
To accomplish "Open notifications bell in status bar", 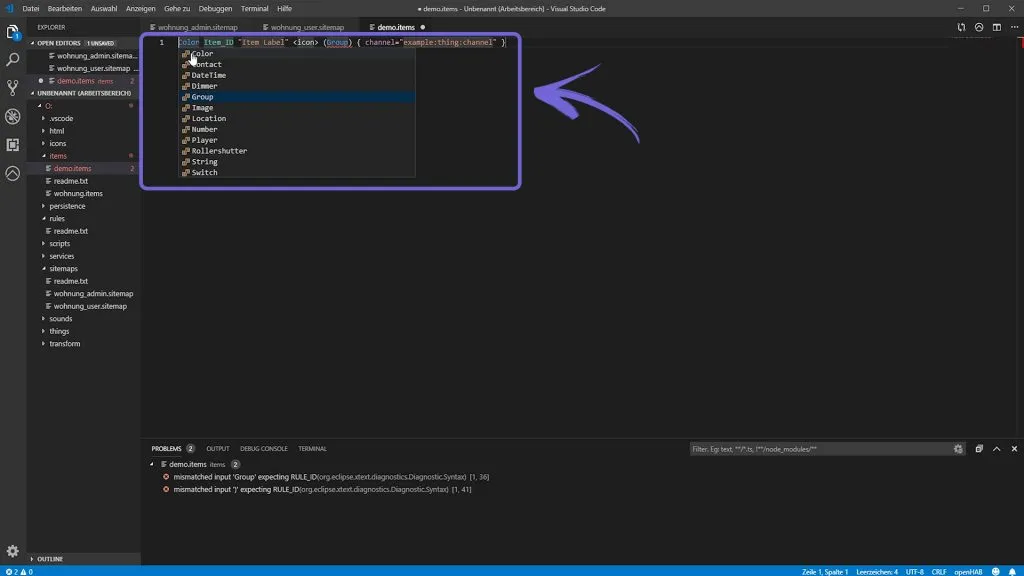I will [x=1012, y=571].
